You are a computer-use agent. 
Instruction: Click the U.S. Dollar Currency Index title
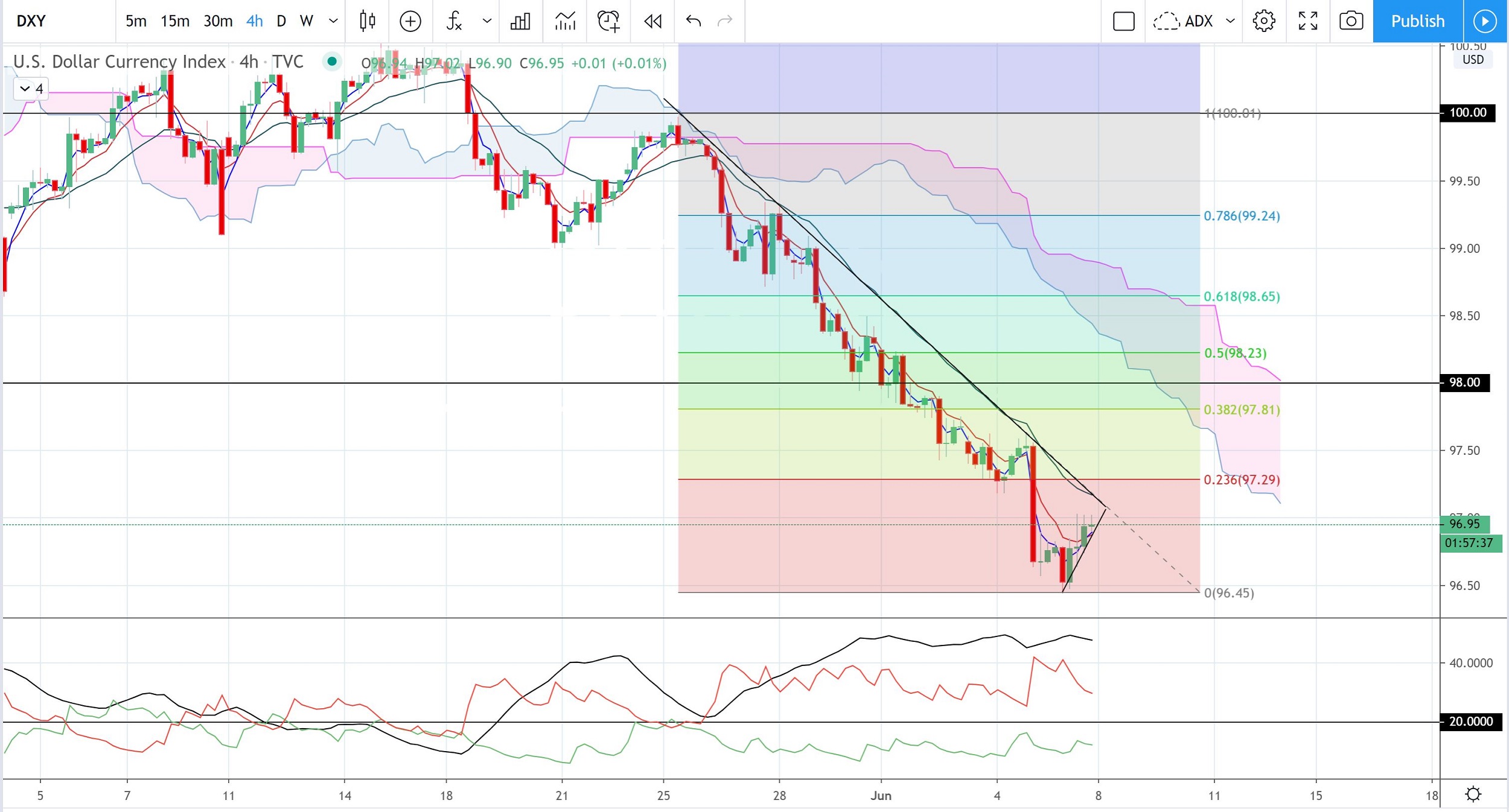click(119, 62)
